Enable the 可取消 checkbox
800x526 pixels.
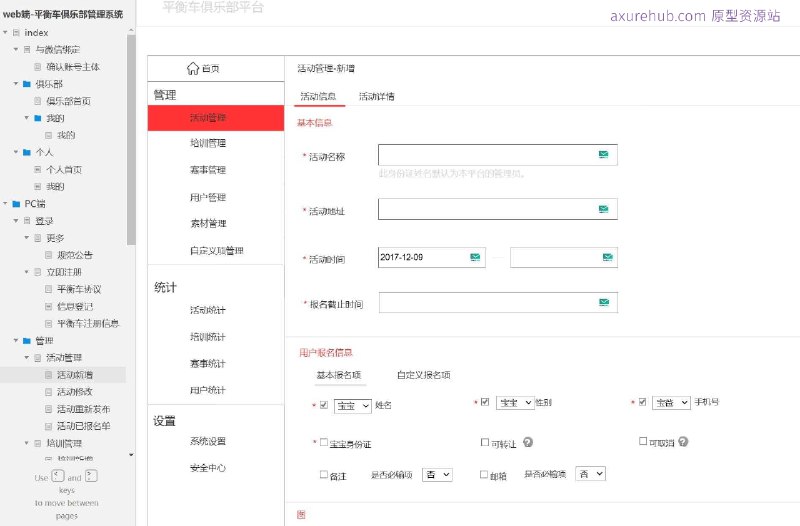(643, 441)
